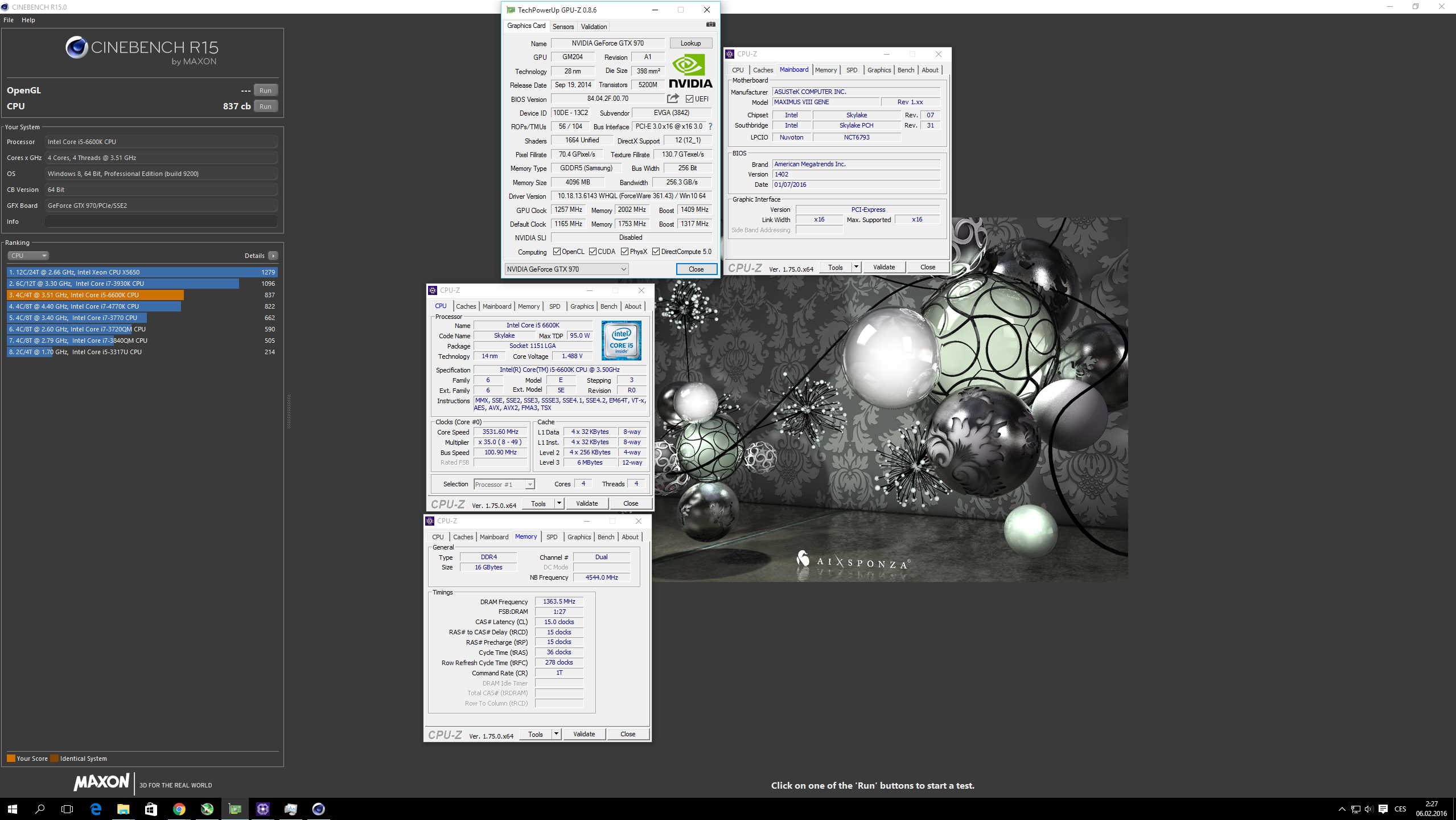The width and height of the screenshot is (1456, 820).
Task: Click the Cinebench R15 logo
Action: point(142,51)
